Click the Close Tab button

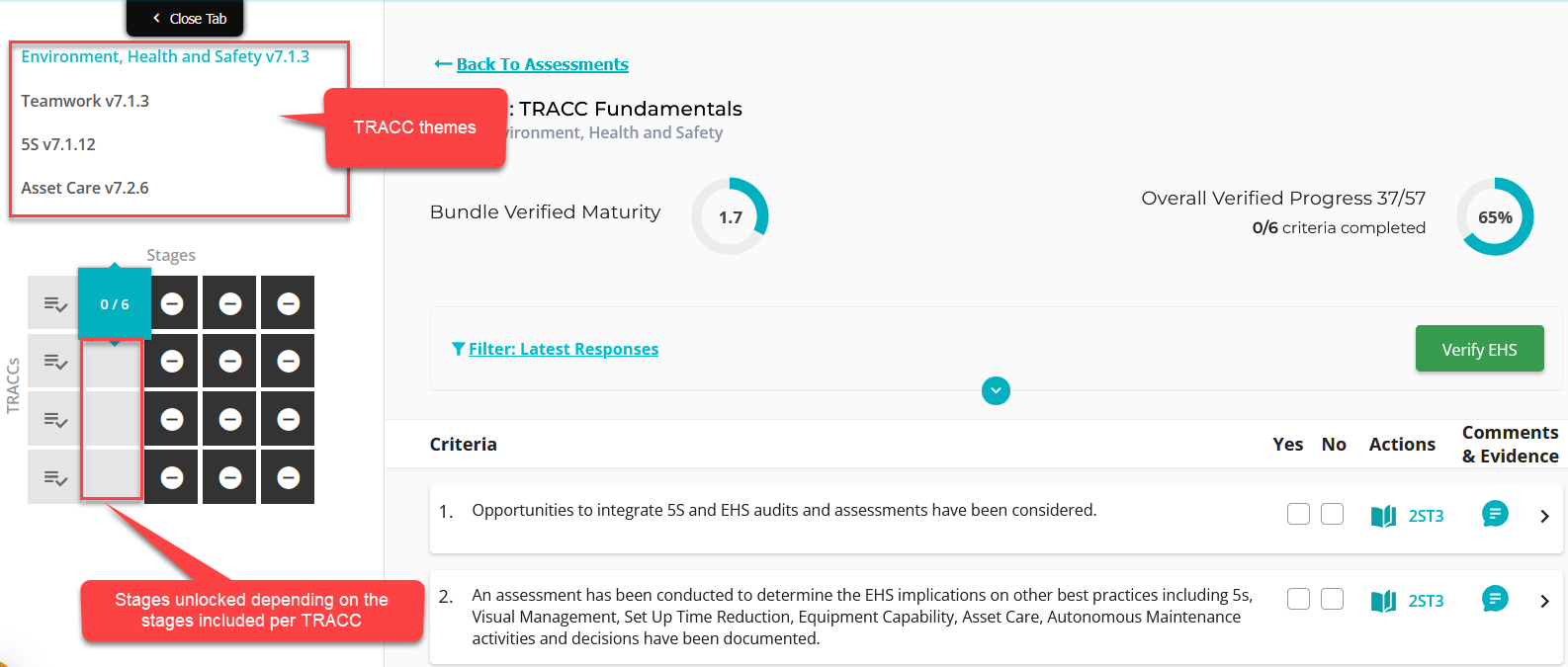(x=187, y=19)
